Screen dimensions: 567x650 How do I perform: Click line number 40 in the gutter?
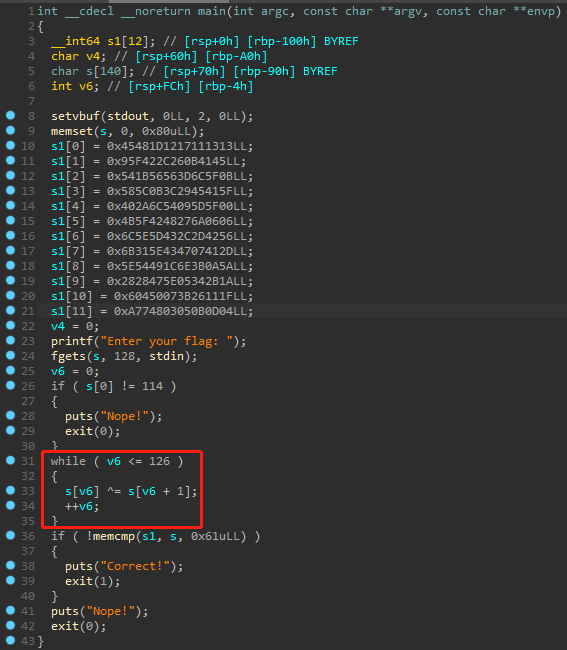(28, 596)
